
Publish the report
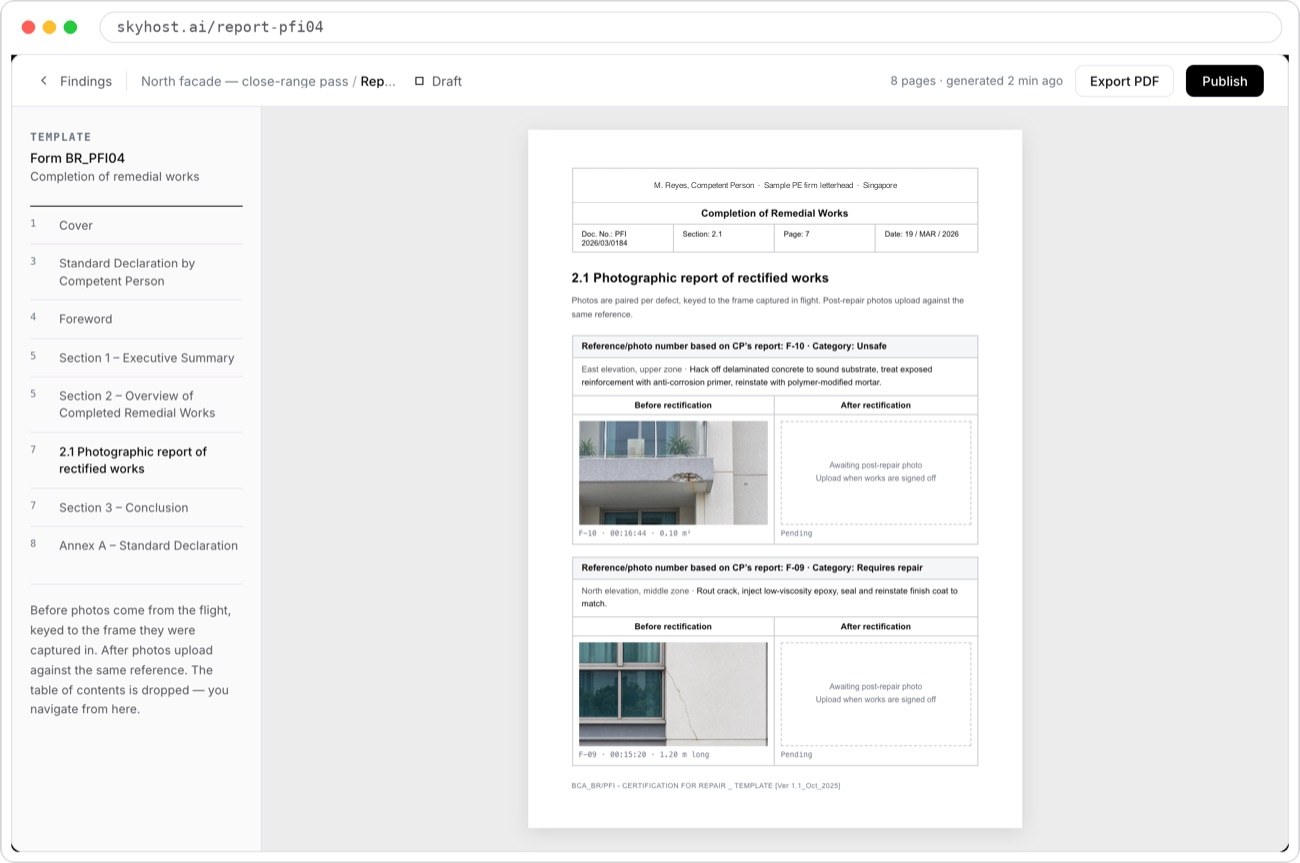(x=1224, y=81)
